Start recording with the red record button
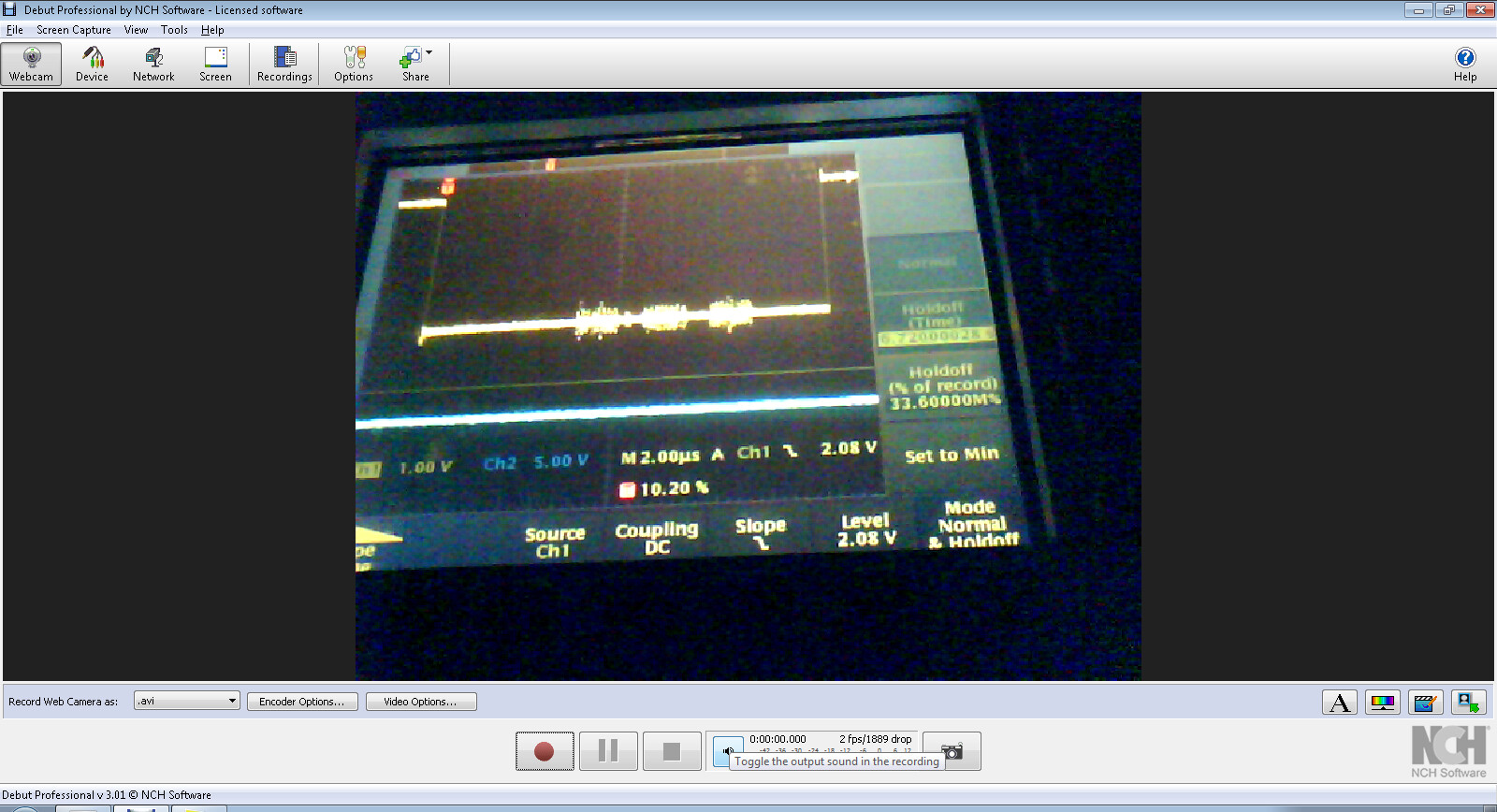The height and width of the screenshot is (812, 1497). (545, 751)
